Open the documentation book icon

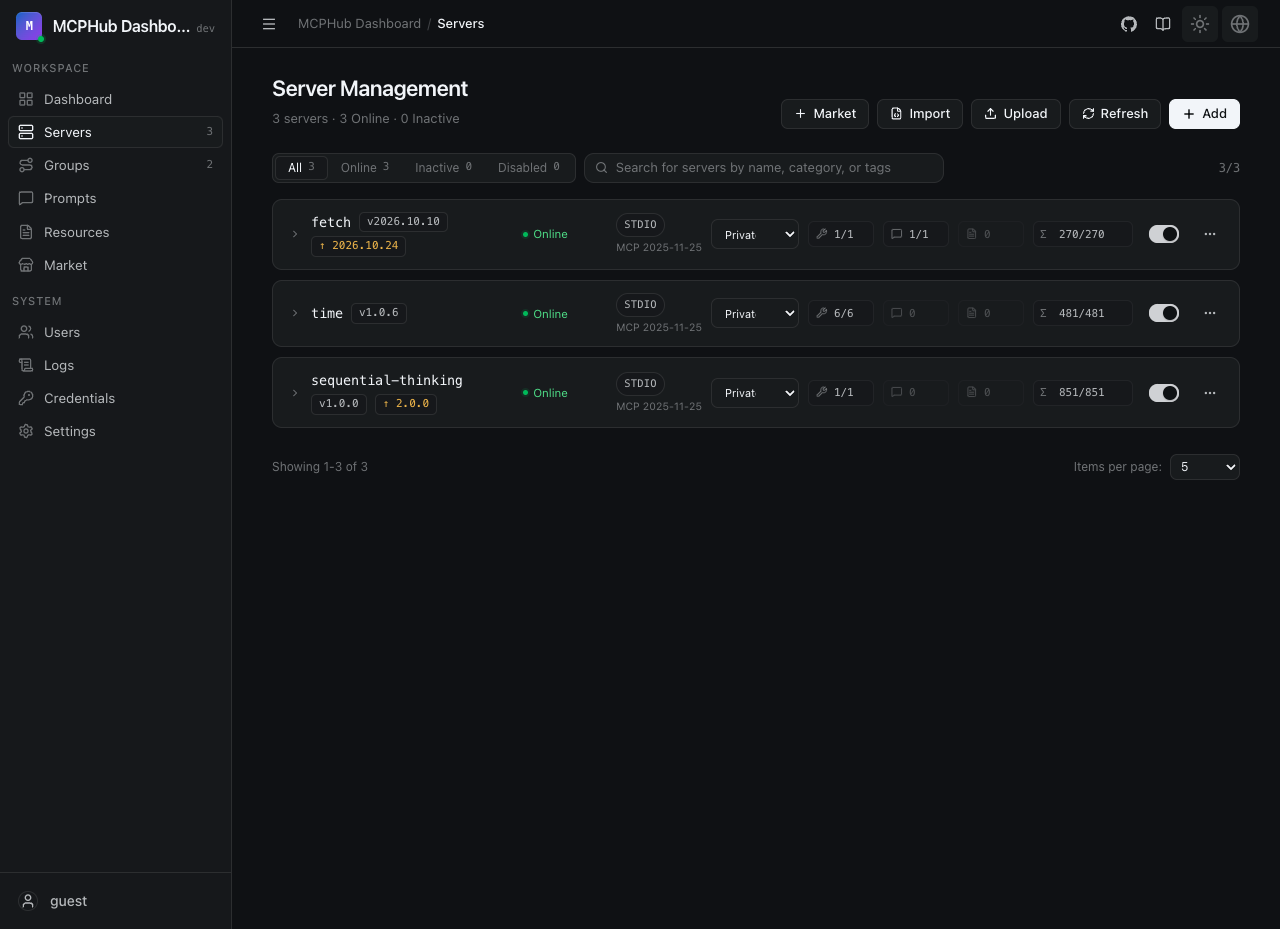[x=1163, y=24]
